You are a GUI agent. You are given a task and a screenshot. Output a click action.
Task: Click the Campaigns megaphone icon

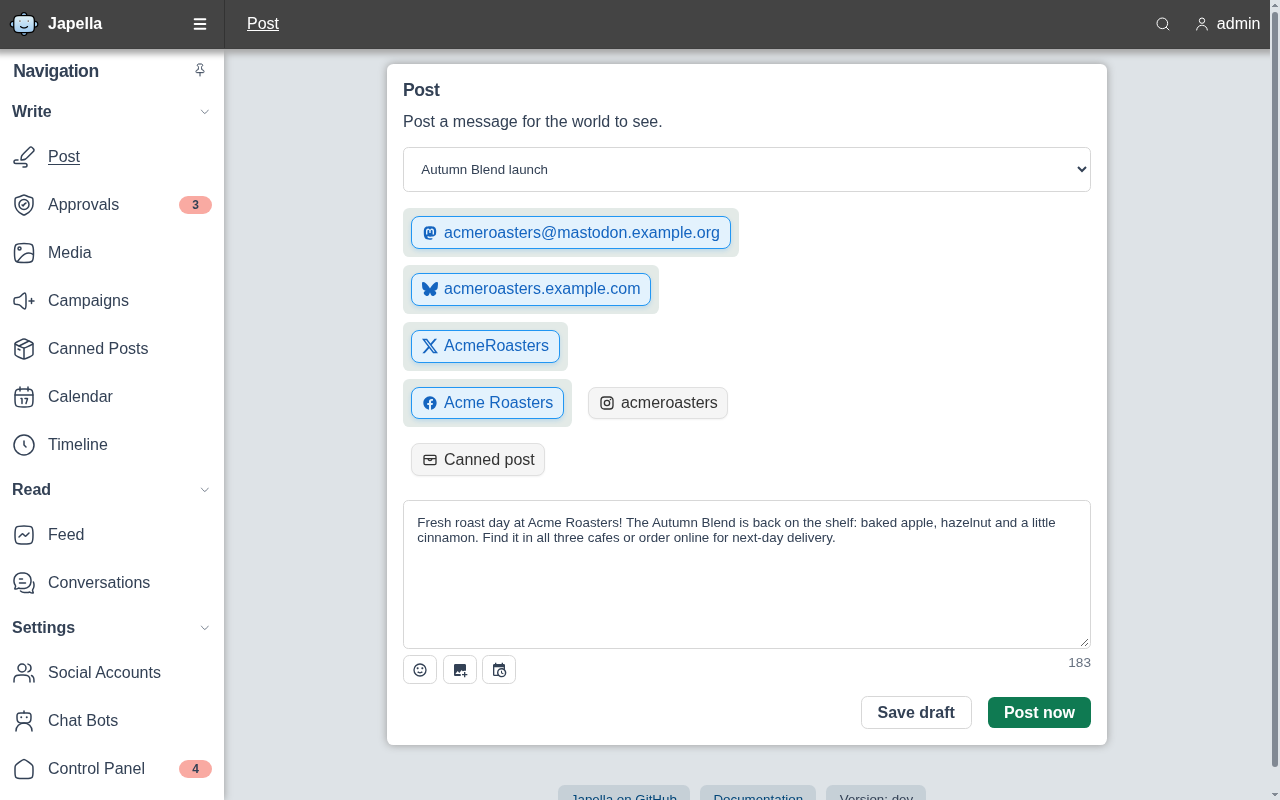coord(24,301)
